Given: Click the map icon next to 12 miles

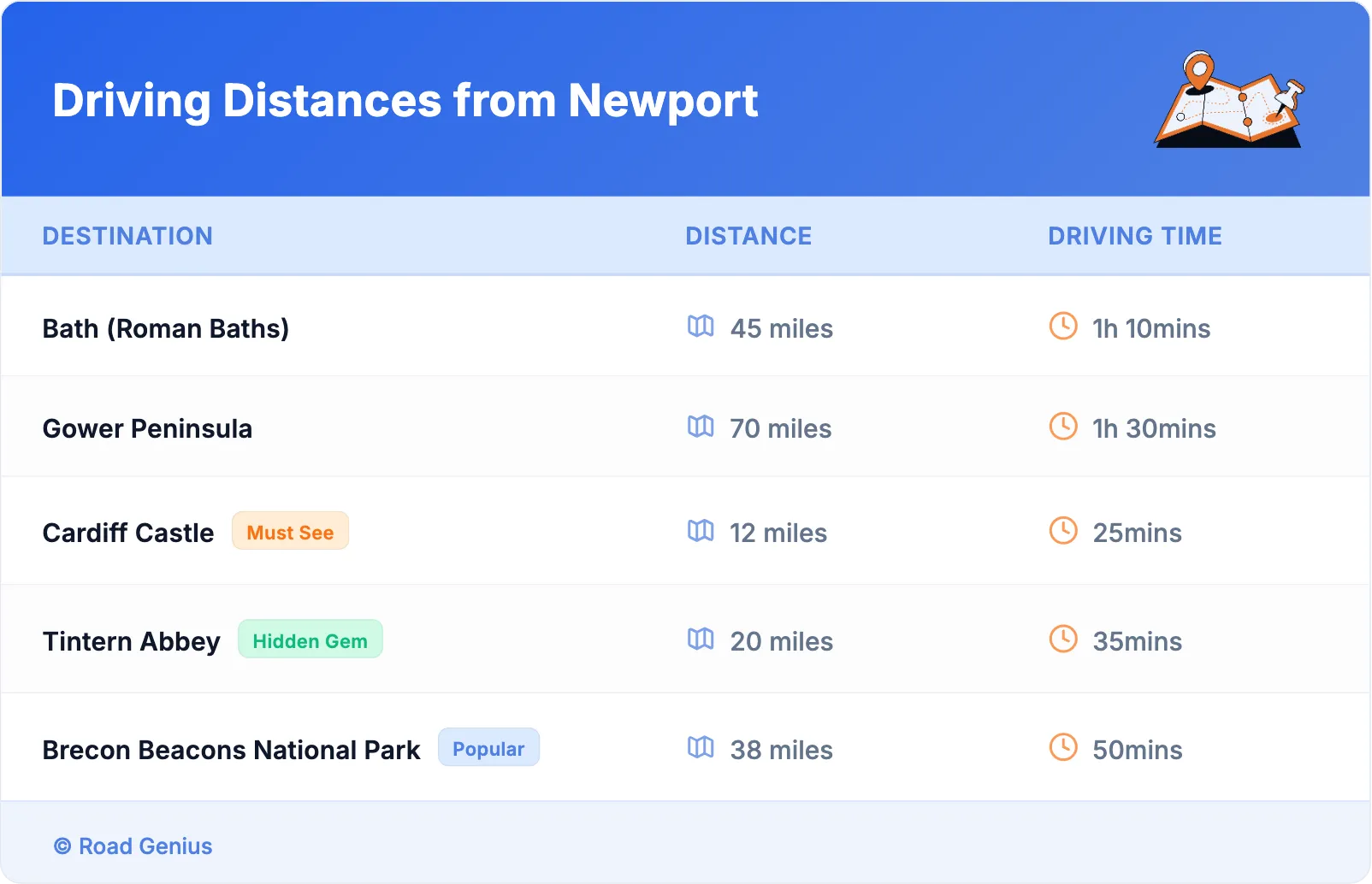Looking at the screenshot, I should tap(701, 531).
